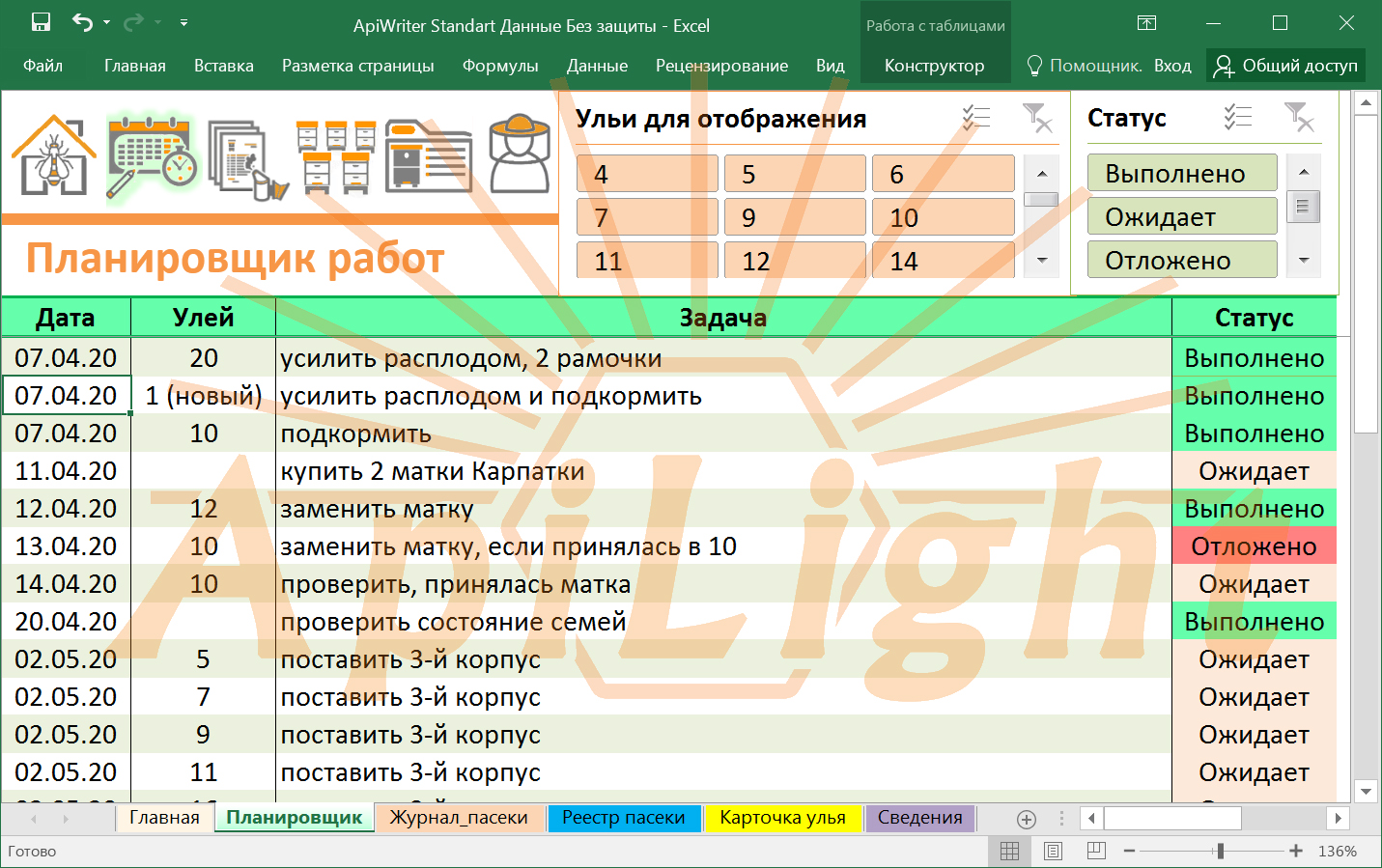Click the Общий доступ share button

[1285, 66]
